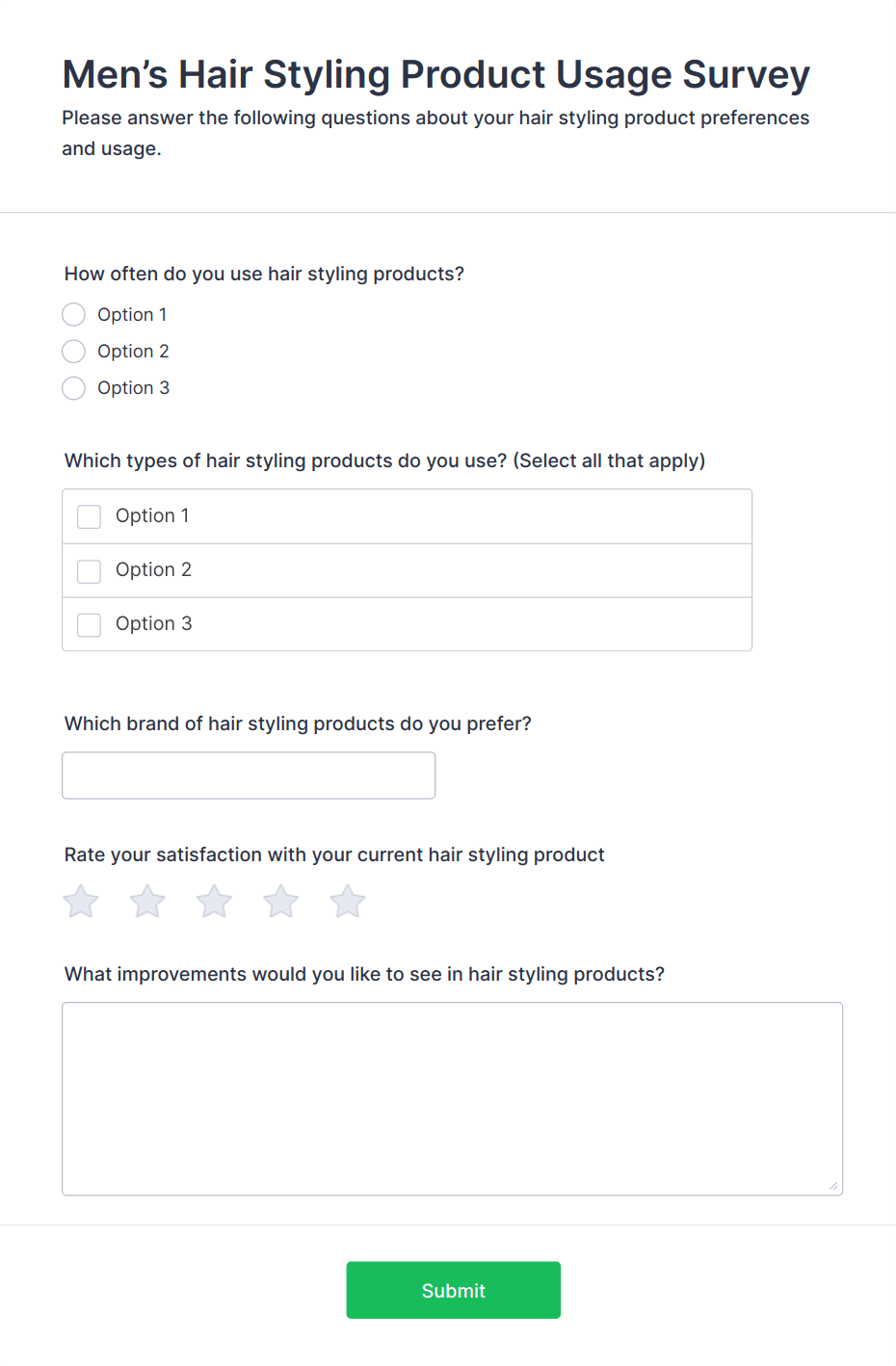Grab the text area resize handle
This screenshot has height=1366, width=896.
(x=833, y=1186)
